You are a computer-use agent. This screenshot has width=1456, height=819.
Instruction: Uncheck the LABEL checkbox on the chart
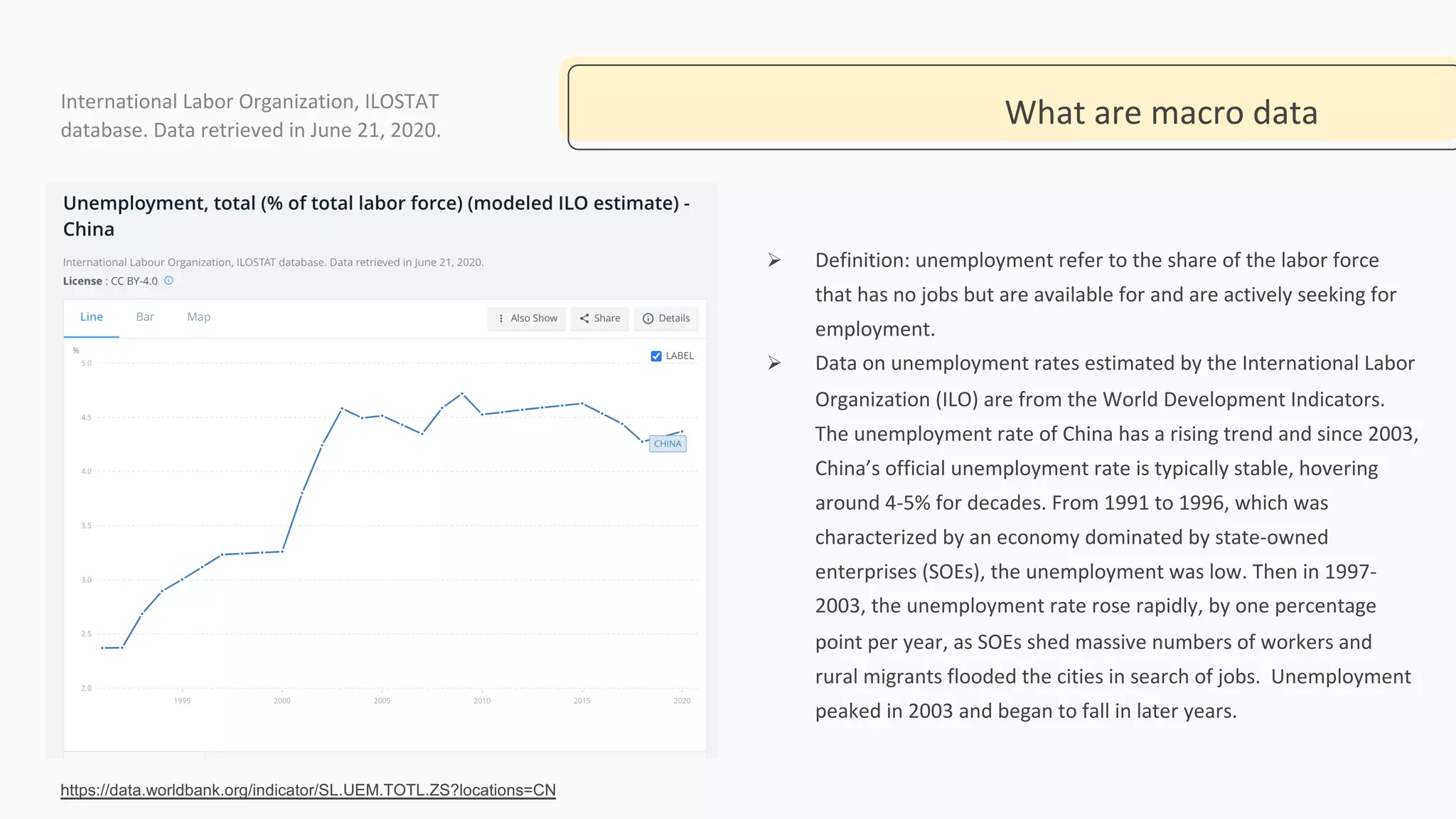[x=656, y=356]
